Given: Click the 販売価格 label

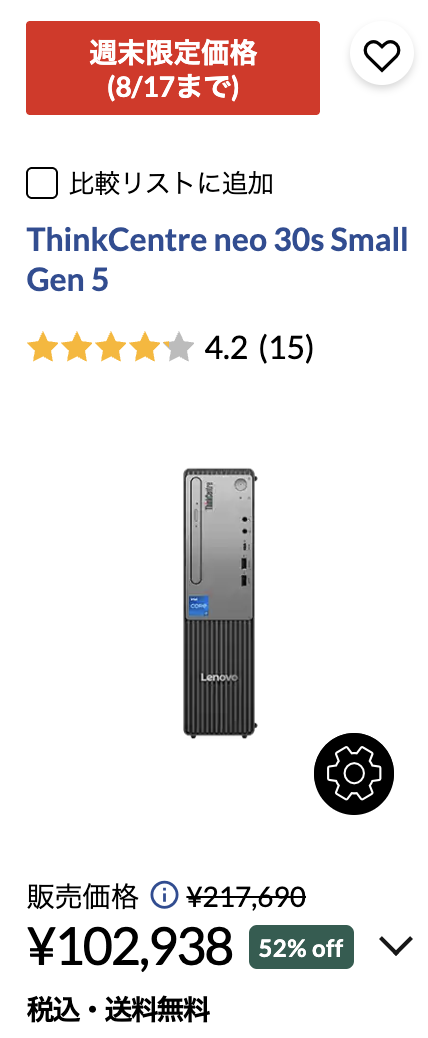Looking at the screenshot, I should coord(83,897).
